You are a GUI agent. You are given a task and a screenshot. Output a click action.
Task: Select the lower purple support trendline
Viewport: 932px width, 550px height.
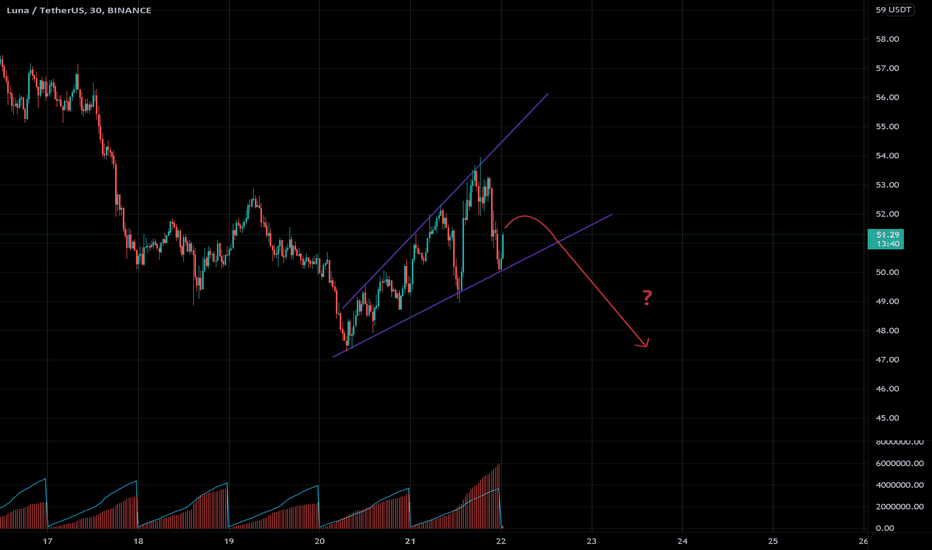(473, 285)
